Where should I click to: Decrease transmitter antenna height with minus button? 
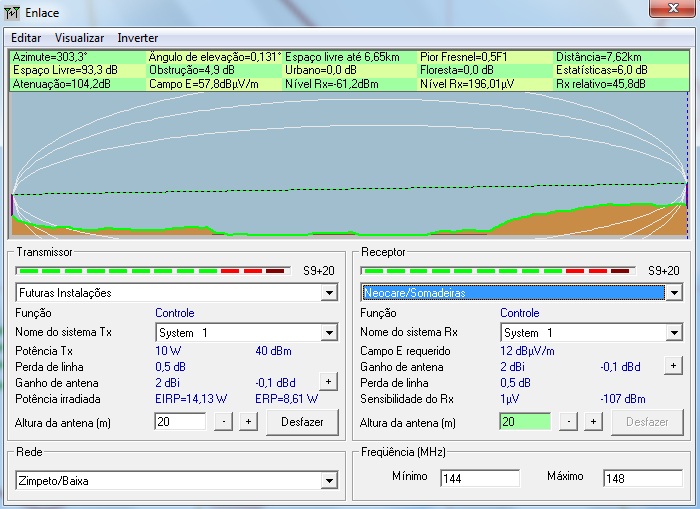[223, 422]
